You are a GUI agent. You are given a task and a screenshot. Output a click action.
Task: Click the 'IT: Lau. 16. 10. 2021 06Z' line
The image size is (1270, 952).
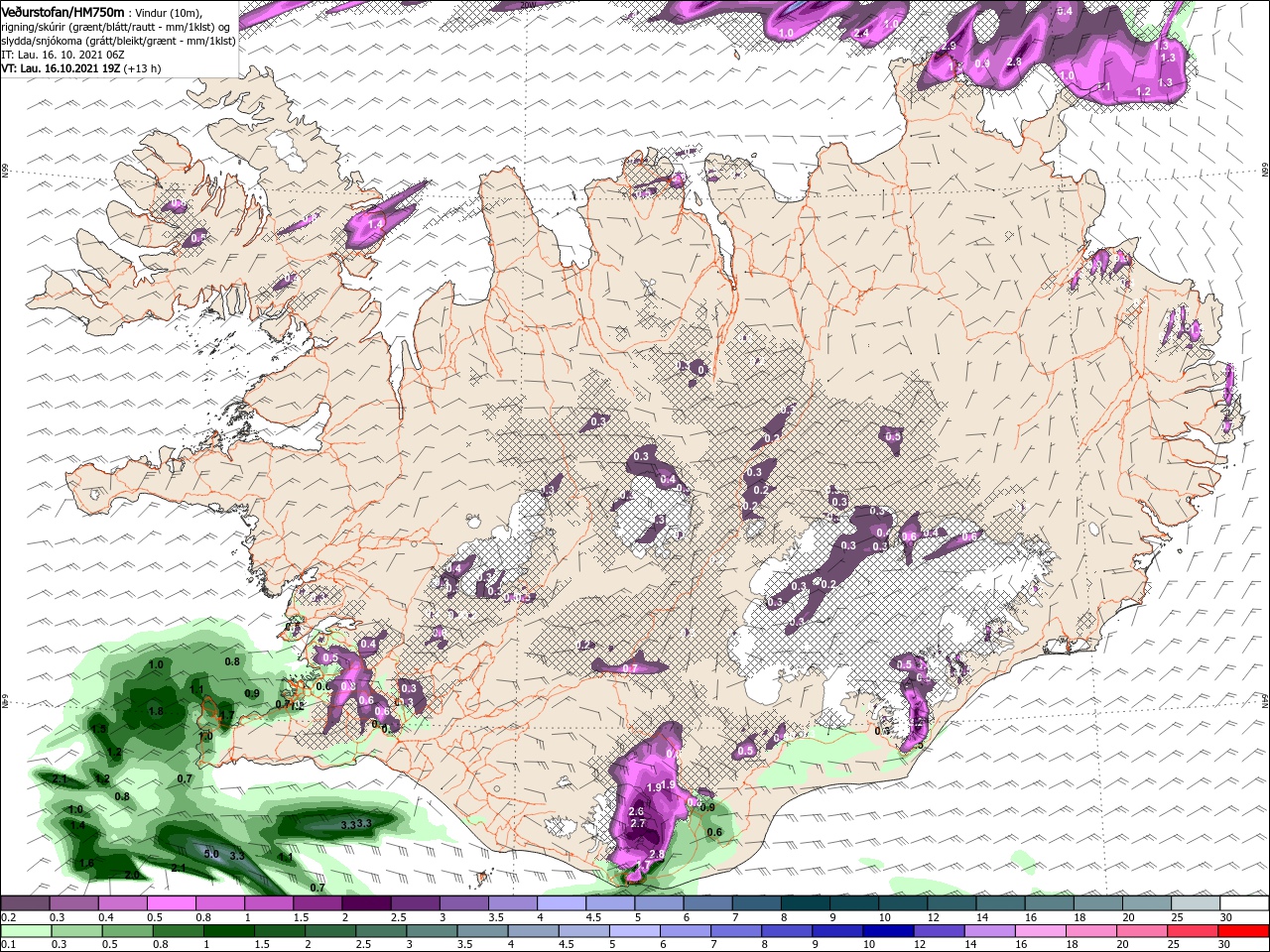(x=61, y=55)
